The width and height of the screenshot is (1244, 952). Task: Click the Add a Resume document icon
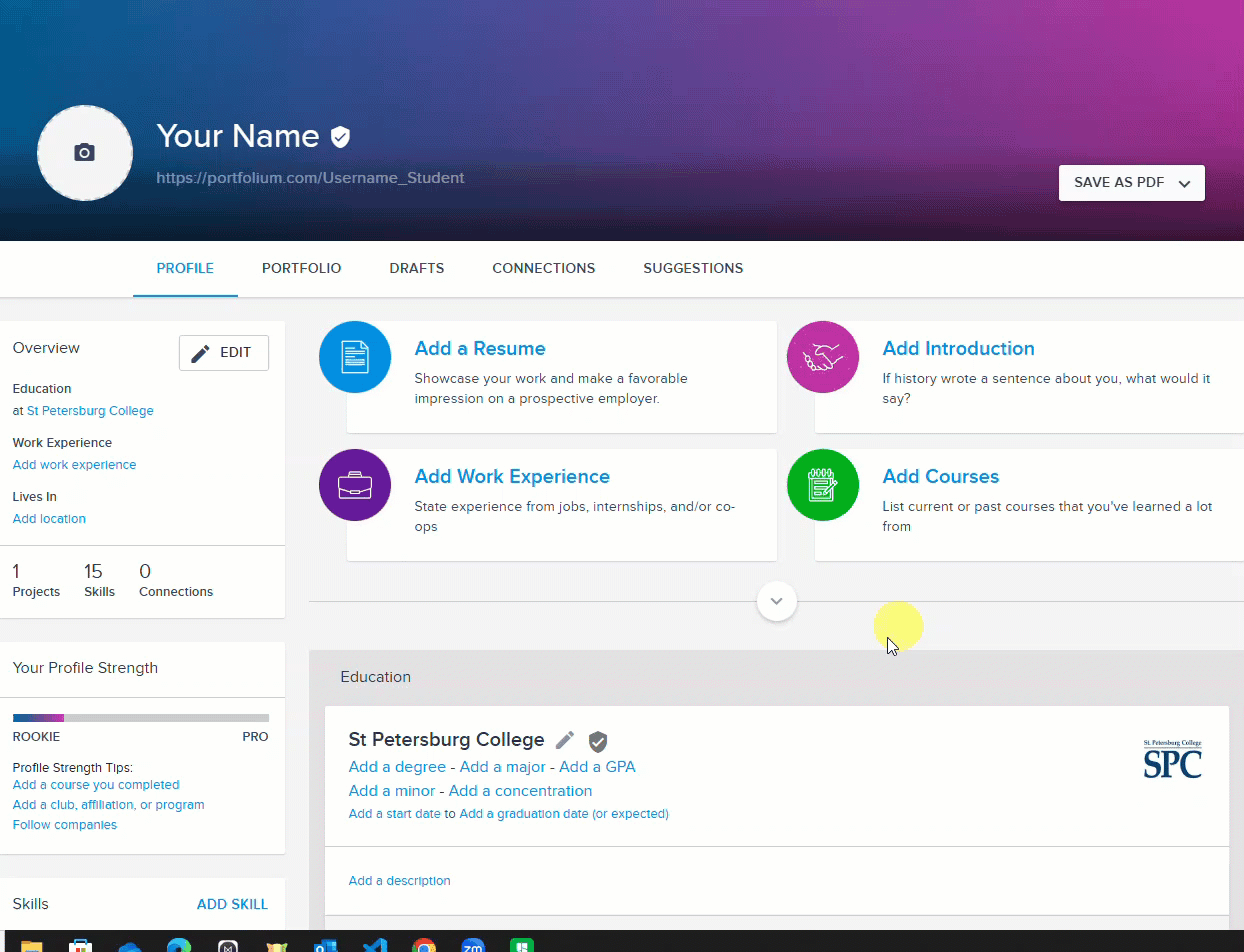tap(354, 357)
